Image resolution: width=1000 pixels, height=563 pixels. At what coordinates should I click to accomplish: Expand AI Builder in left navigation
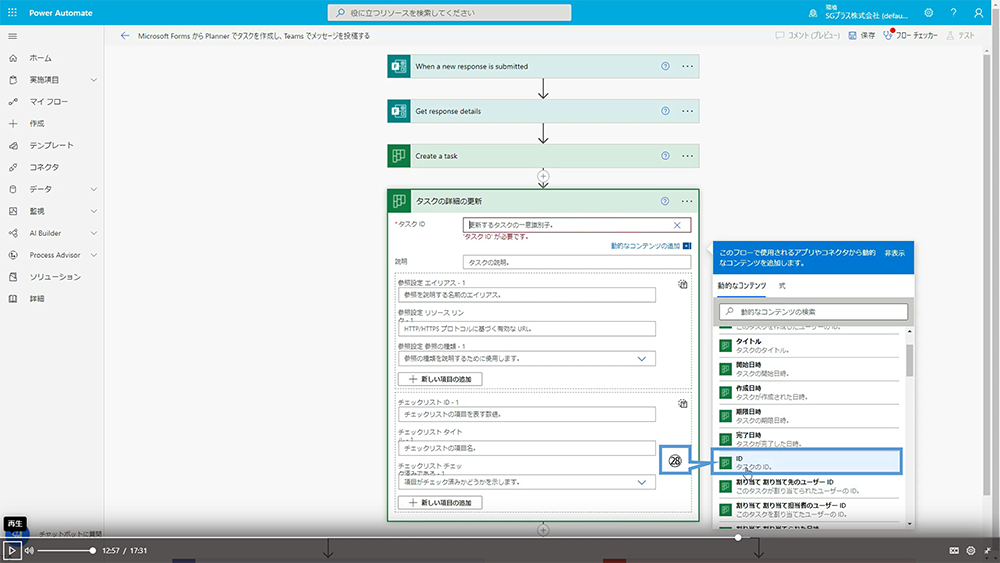click(x=94, y=233)
